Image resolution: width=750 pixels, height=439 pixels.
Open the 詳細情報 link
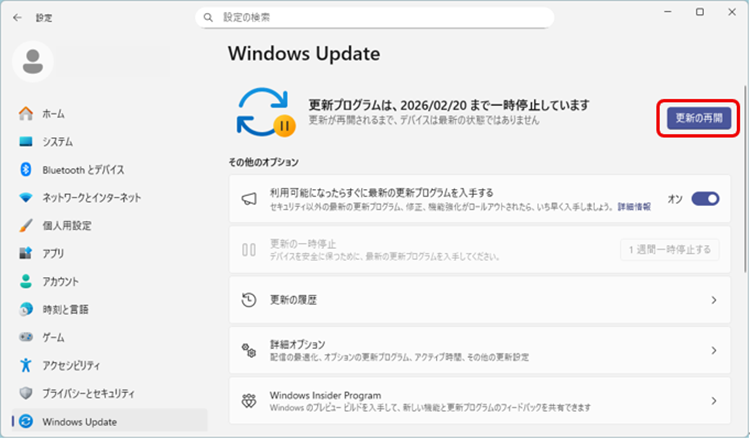(633, 206)
